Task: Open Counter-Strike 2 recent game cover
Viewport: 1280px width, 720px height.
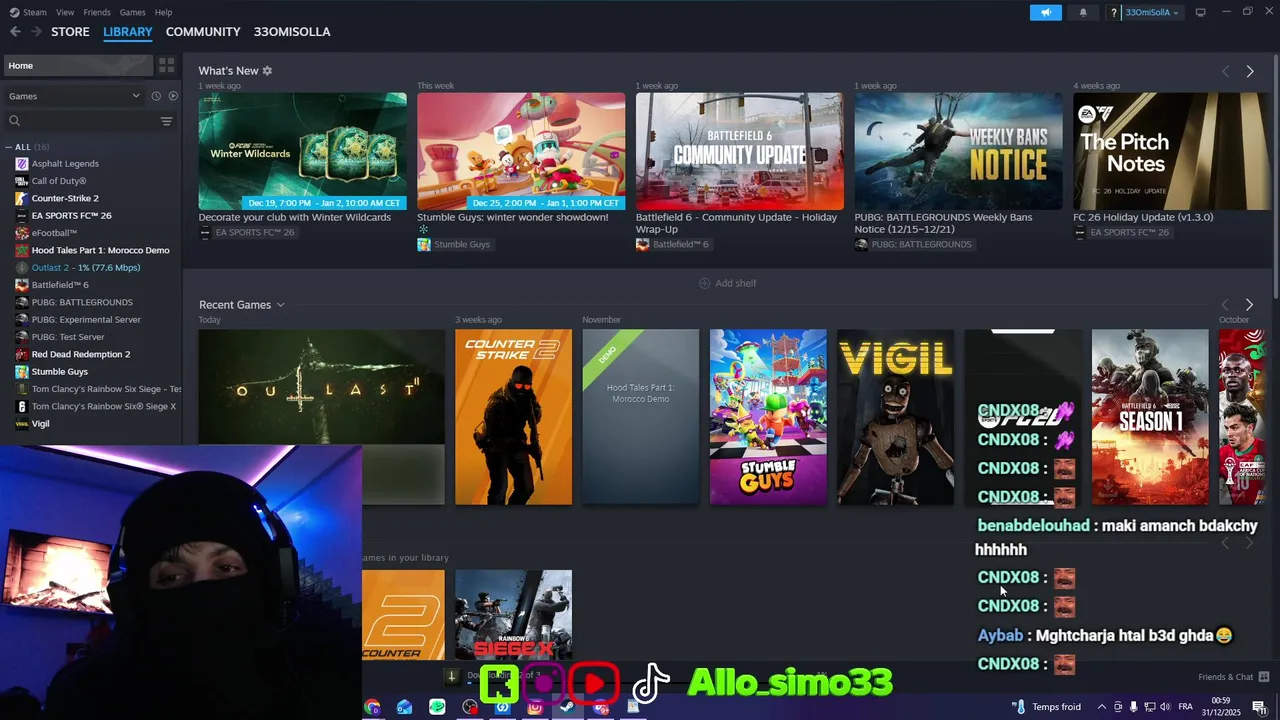Action: click(x=514, y=417)
